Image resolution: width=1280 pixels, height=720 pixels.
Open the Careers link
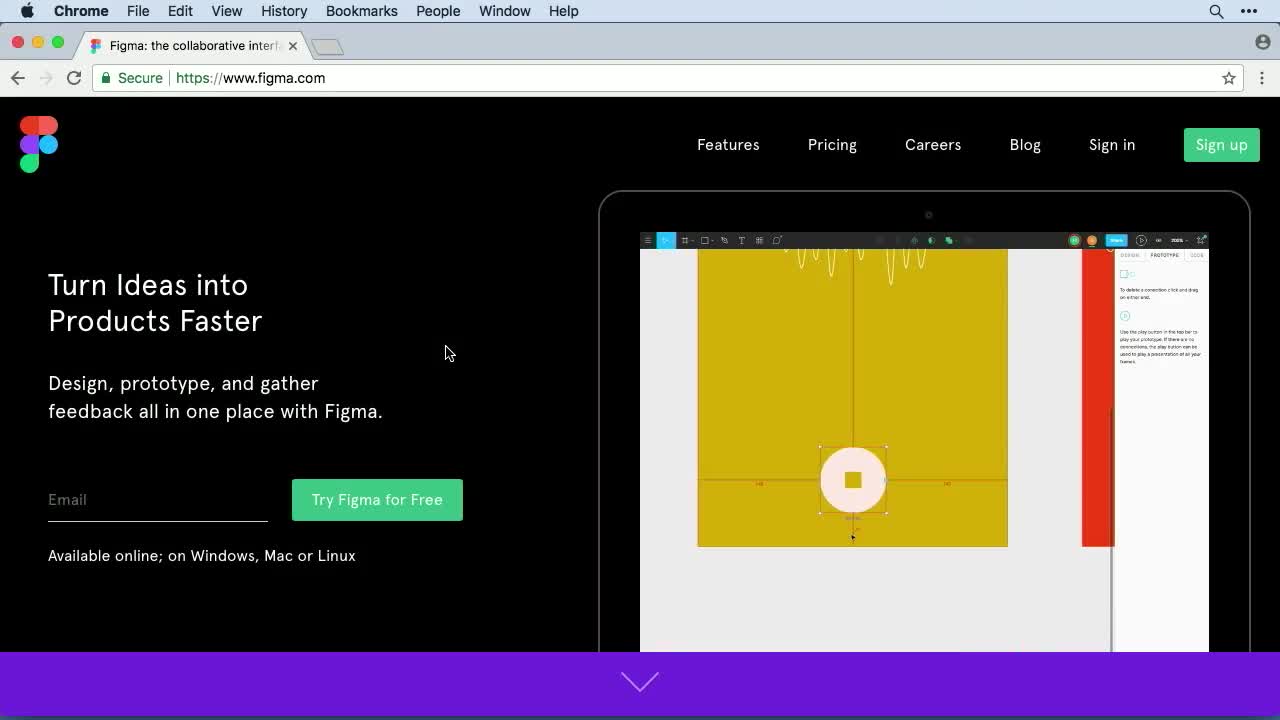coord(933,145)
